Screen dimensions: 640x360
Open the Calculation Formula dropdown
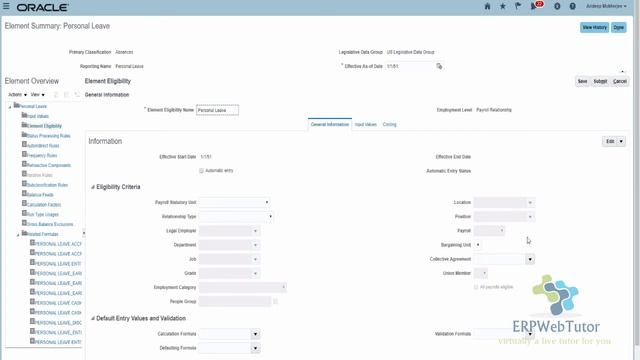(x=255, y=334)
